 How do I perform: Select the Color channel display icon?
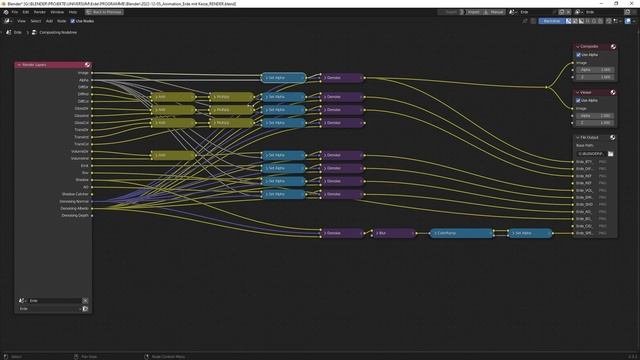(x=575, y=21)
